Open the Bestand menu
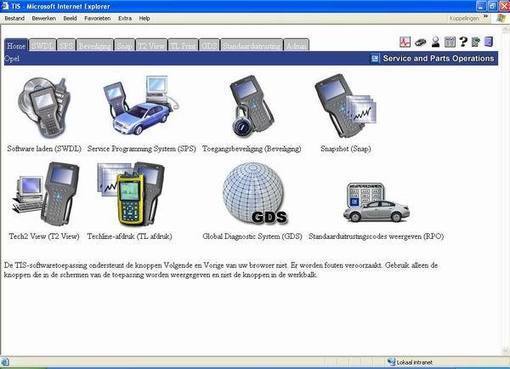The image size is (510, 369). 15,18
